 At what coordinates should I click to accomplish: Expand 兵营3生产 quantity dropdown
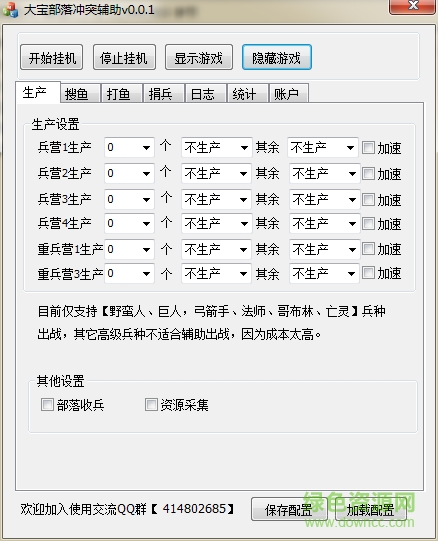pyautogui.click(x=129, y=199)
